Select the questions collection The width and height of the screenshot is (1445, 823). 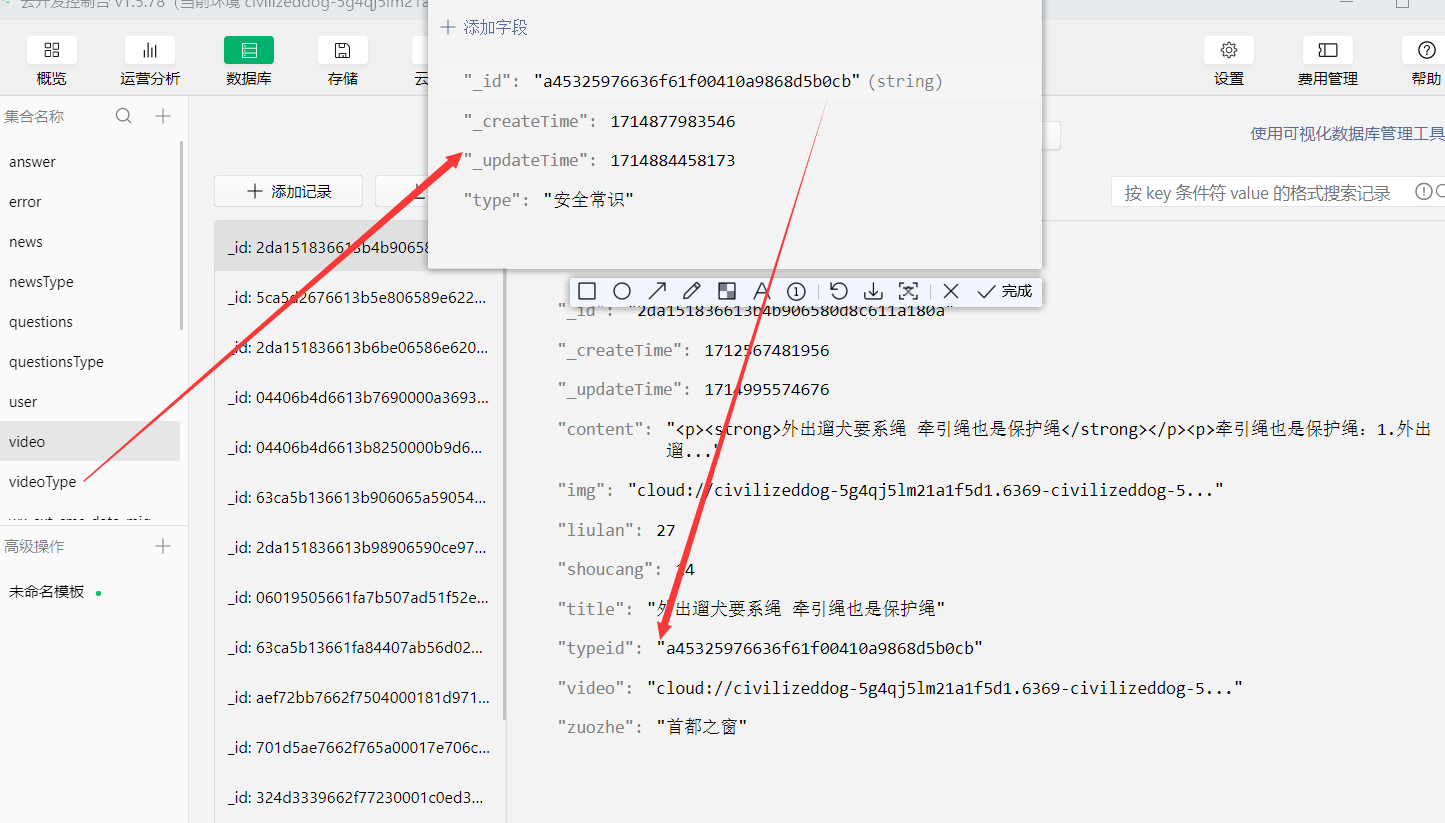click(x=40, y=321)
